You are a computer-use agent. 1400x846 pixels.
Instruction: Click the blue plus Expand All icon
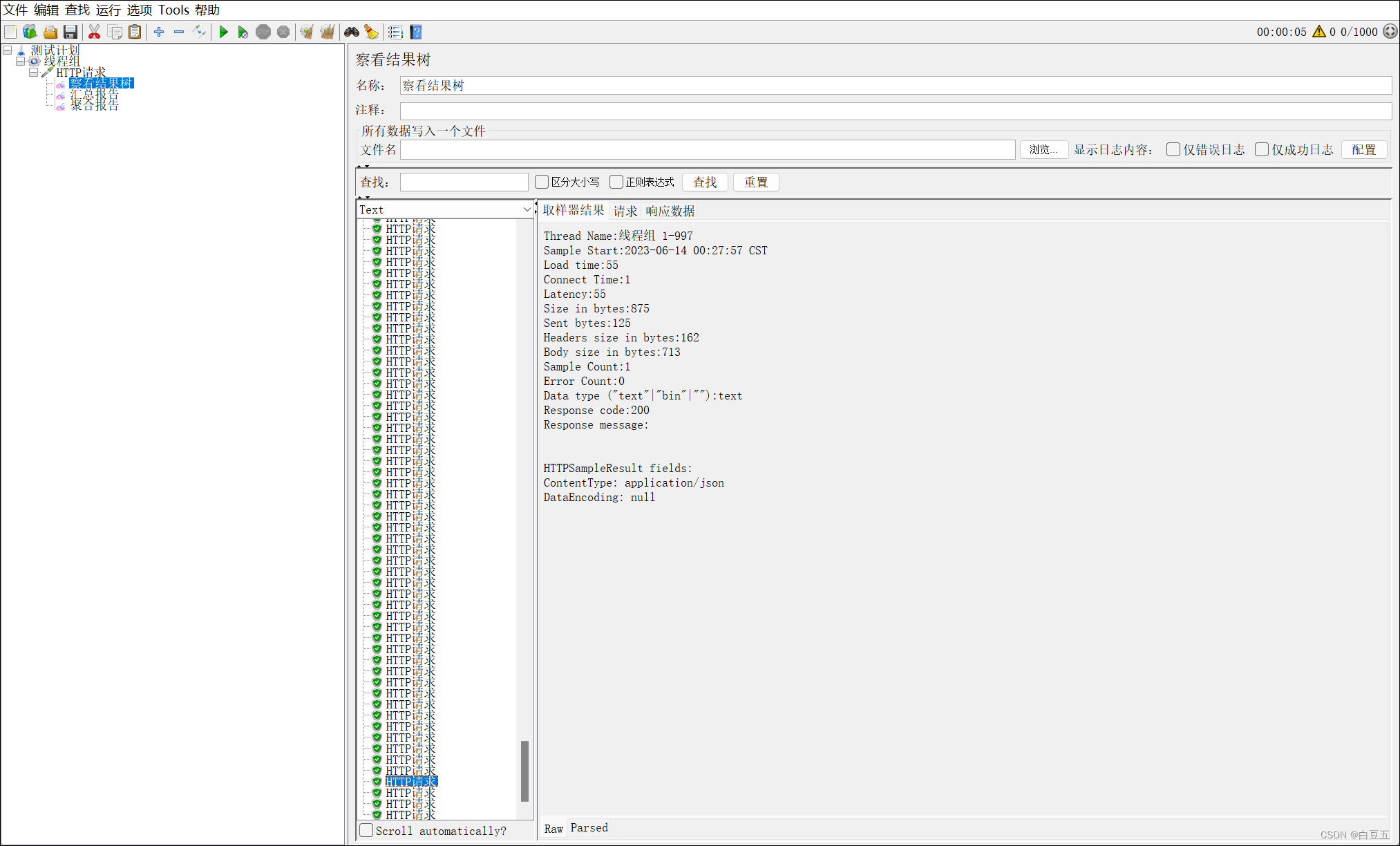point(159,32)
